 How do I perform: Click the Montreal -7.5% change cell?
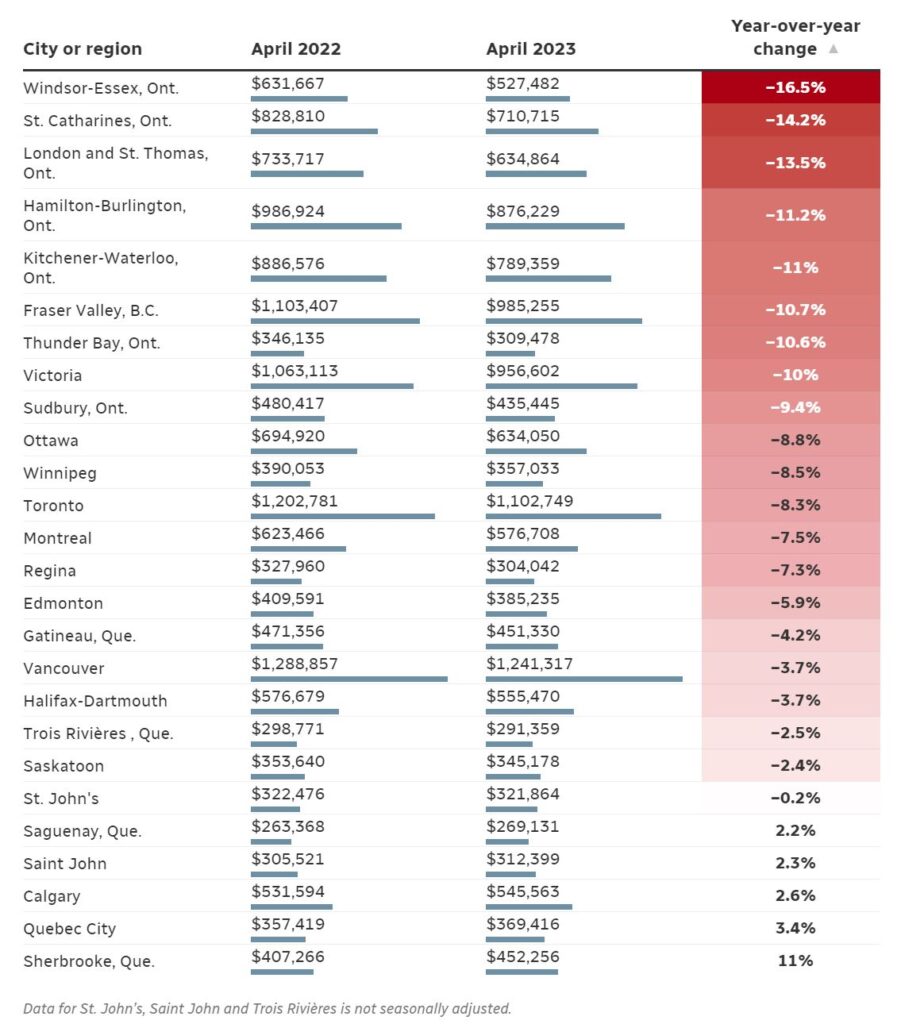pos(791,537)
